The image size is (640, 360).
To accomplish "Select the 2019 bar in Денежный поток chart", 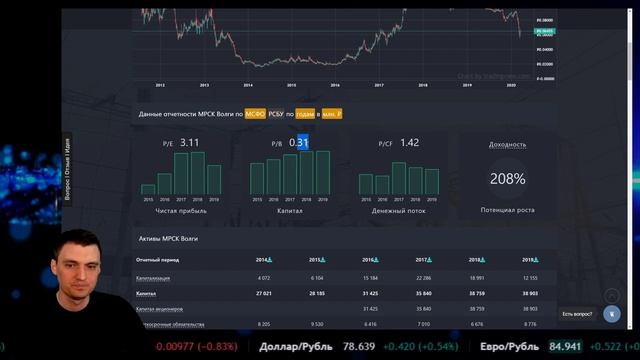I will [x=432, y=182].
